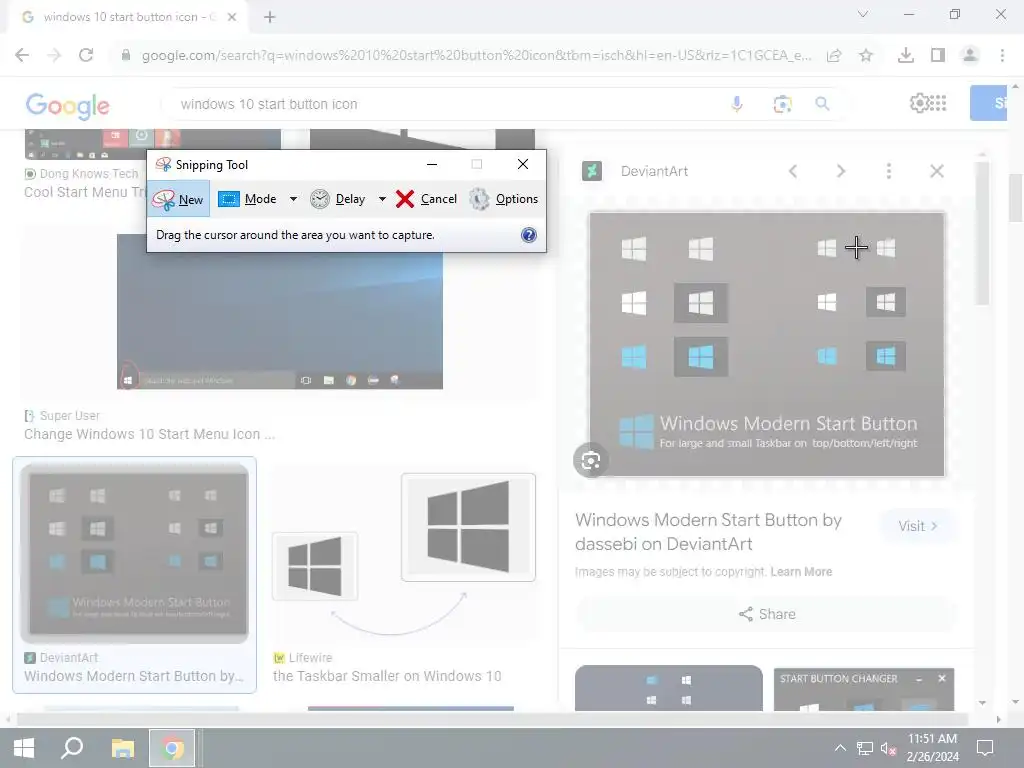Open the Taskbar Smaller on Windows 10 link

point(387,676)
